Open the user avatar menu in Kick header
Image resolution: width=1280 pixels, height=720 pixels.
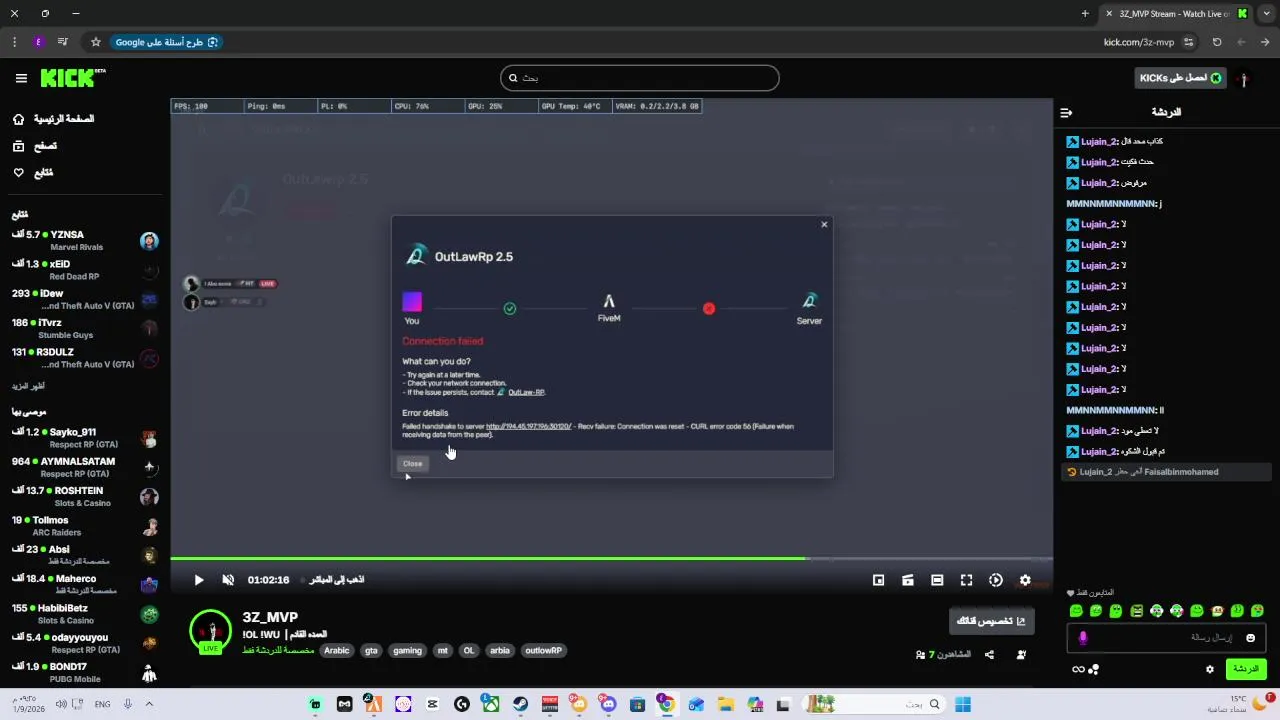(1243, 78)
